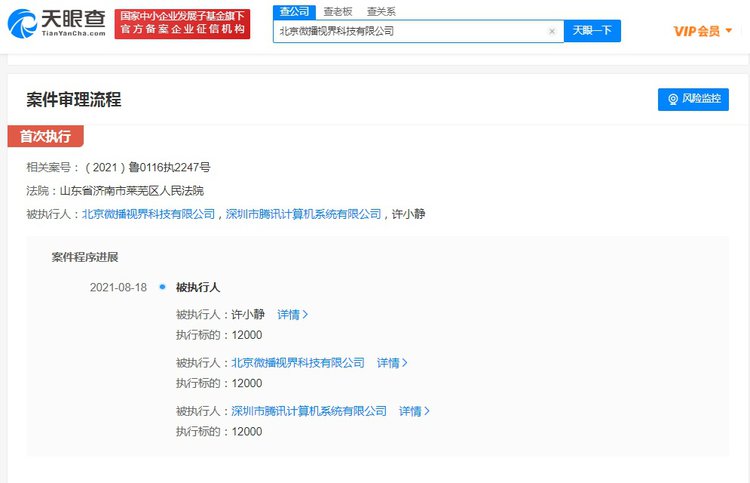
Task: Click the date 2021-08-18
Action: (x=118, y=287)
